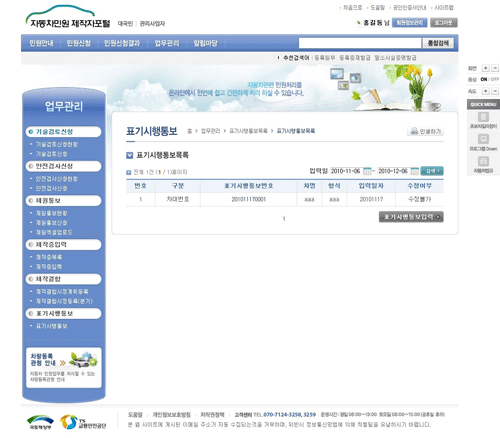This screenshot has height=438, width=500.
Task: Open the end-date calendar icon
Action: [x=414, y=171]
